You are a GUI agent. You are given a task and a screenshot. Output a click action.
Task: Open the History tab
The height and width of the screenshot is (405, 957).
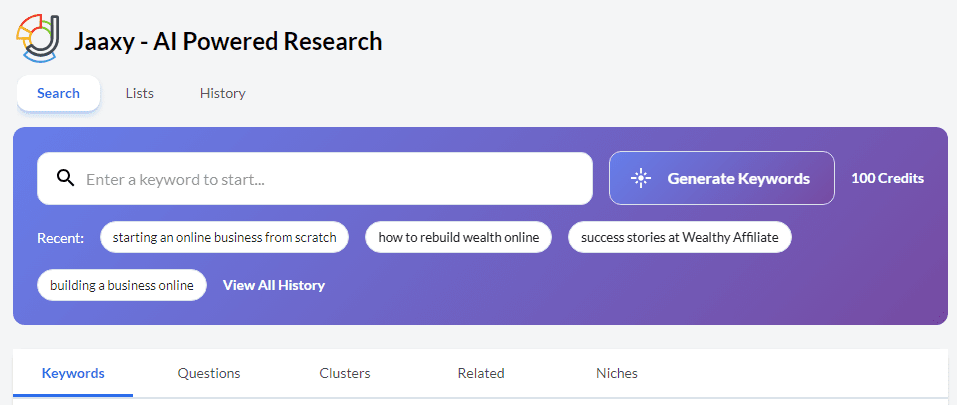point(222,93)
